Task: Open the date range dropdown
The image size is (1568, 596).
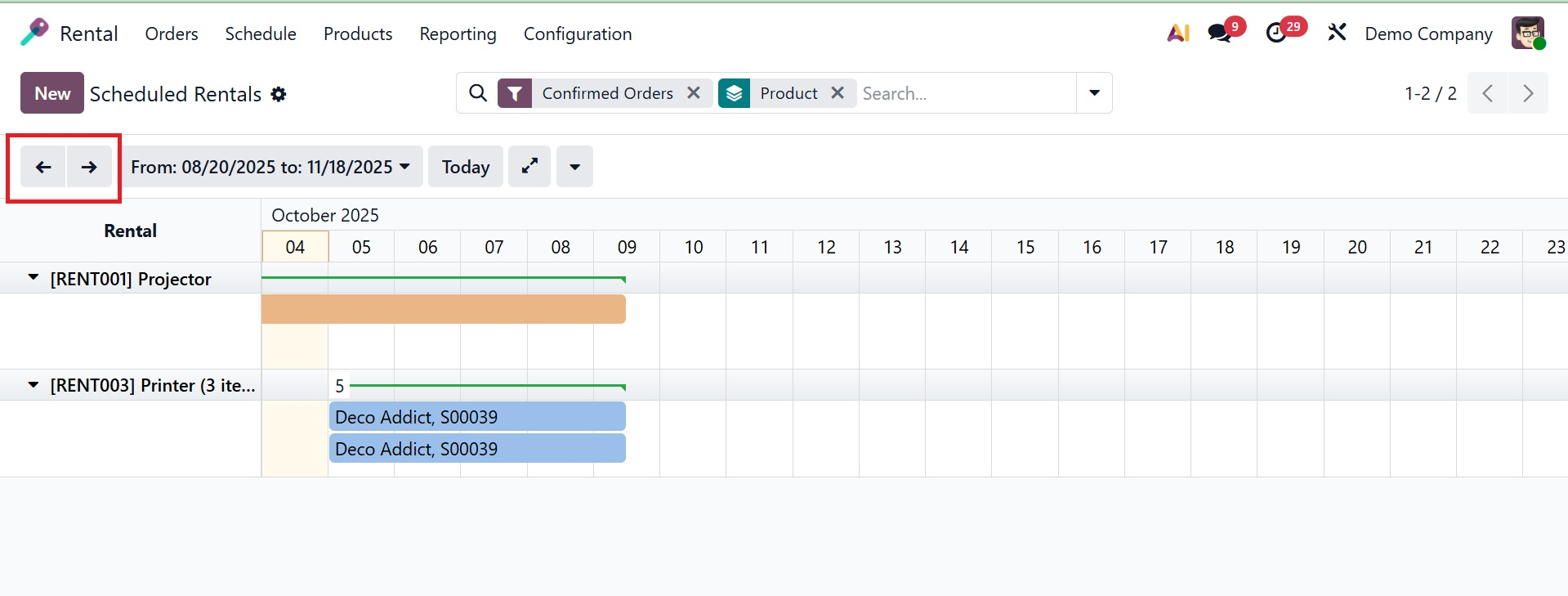Action: 270,167
